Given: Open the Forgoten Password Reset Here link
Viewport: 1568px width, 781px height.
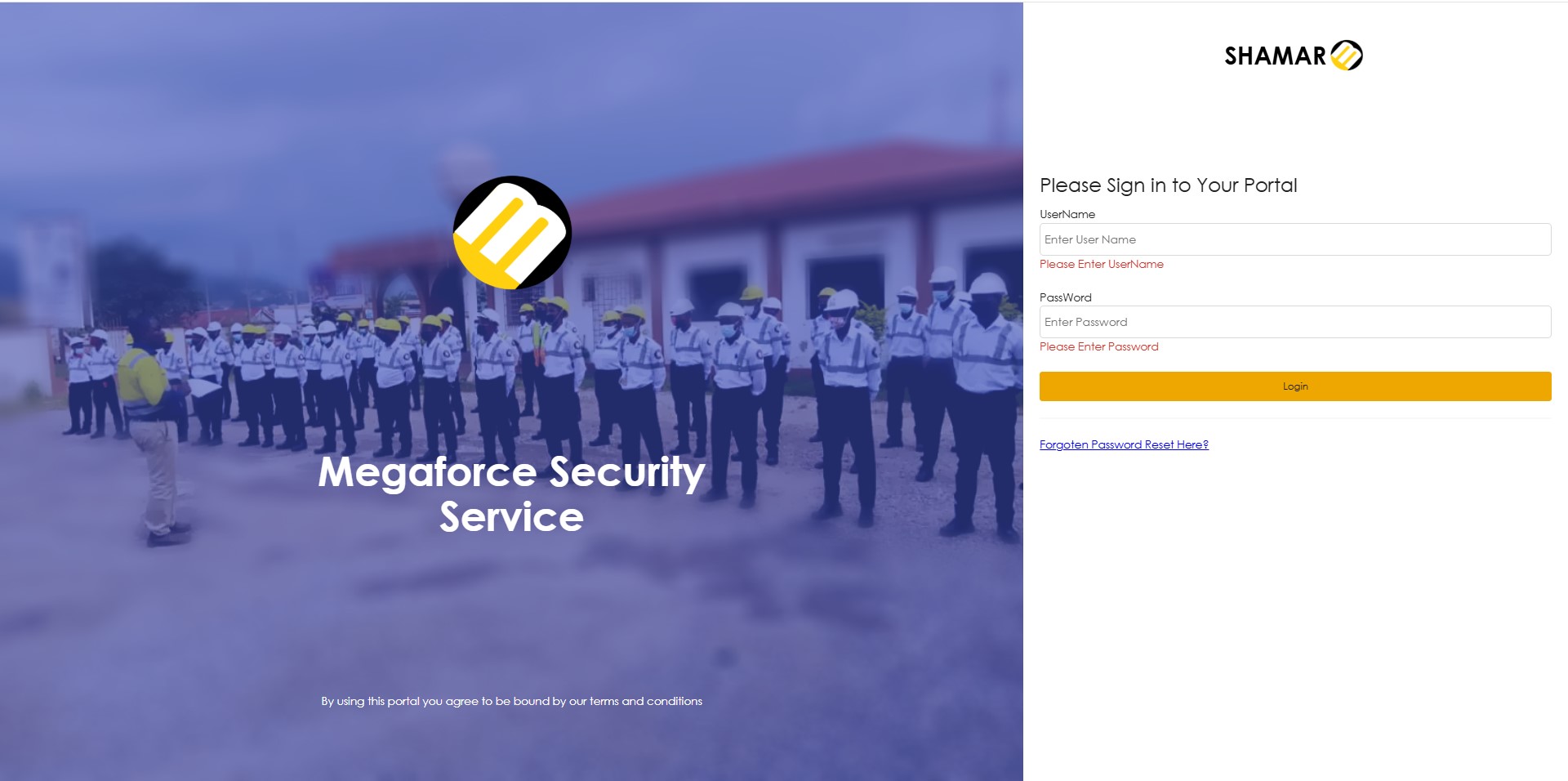Looking at the screenshot, I should (1124, 444).
